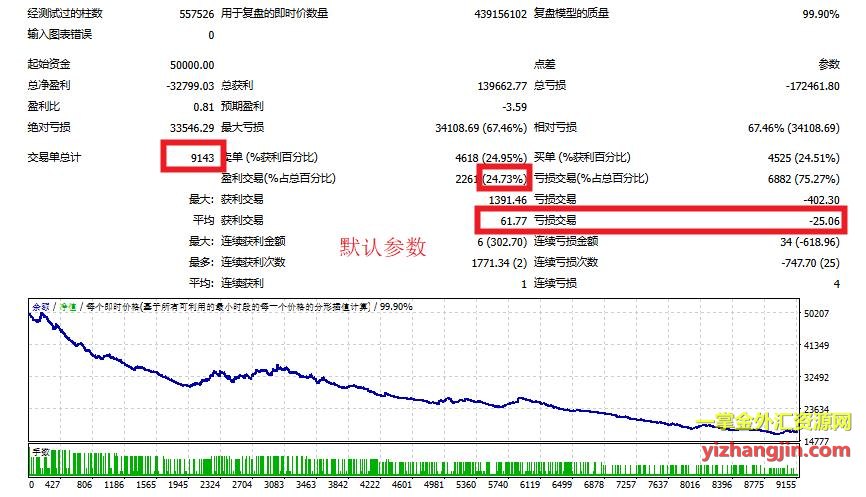Select the average loss trade value -25.06
Image resolution: width=866 pixels, height=497 pixels.
826,220
